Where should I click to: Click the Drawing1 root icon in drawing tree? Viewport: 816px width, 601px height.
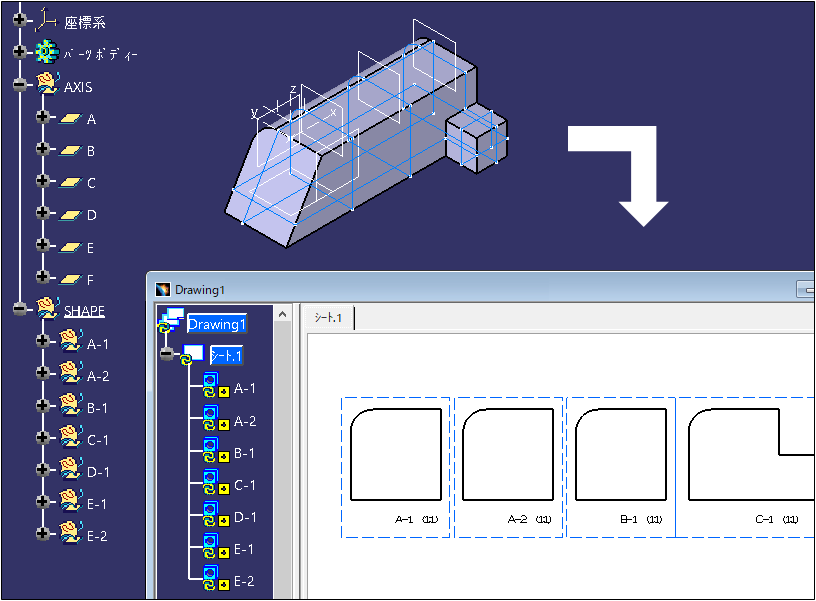[x=170, y=322]
